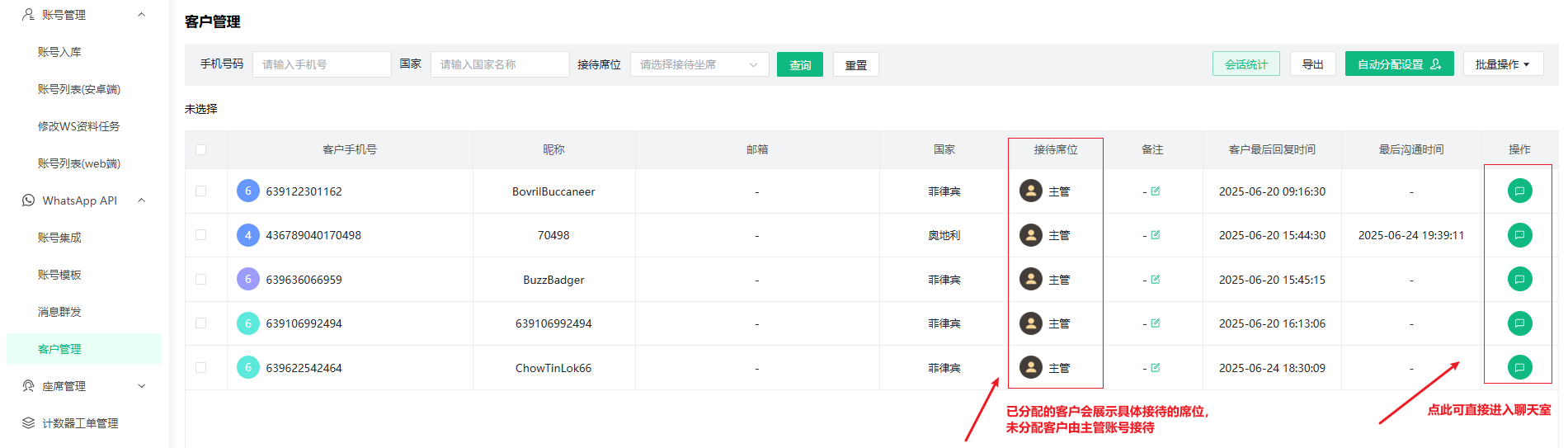1568x448 pixels.
Task: Click the number badge beside 639122301162
Action: (248, 191)
